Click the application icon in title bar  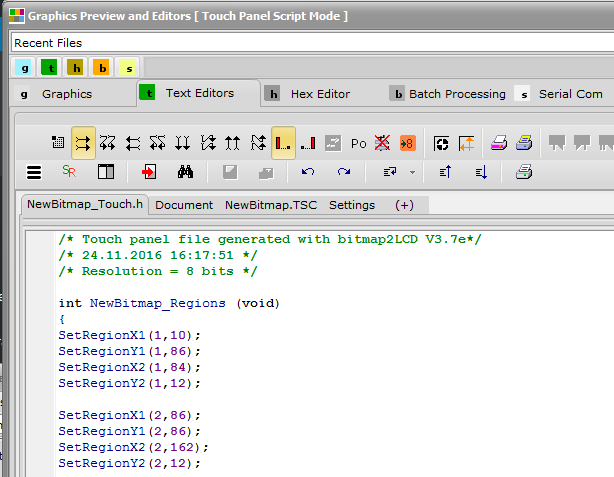pyautogui.click(x=17, y=16)
